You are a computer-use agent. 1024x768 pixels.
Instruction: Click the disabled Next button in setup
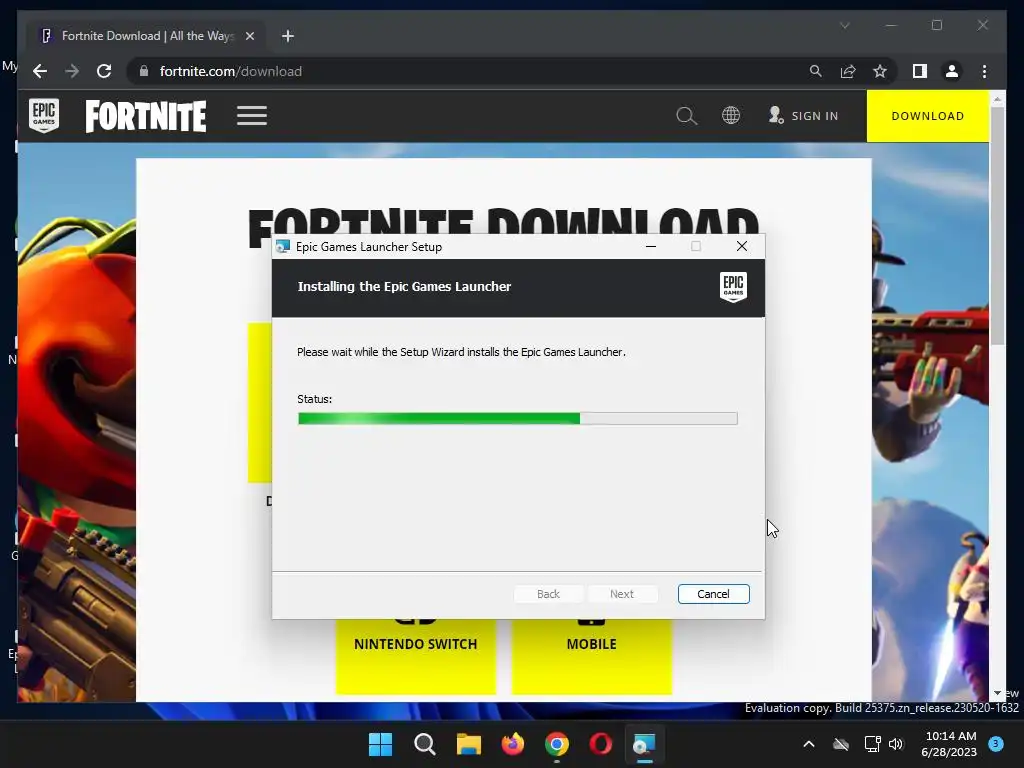(622, 594)
